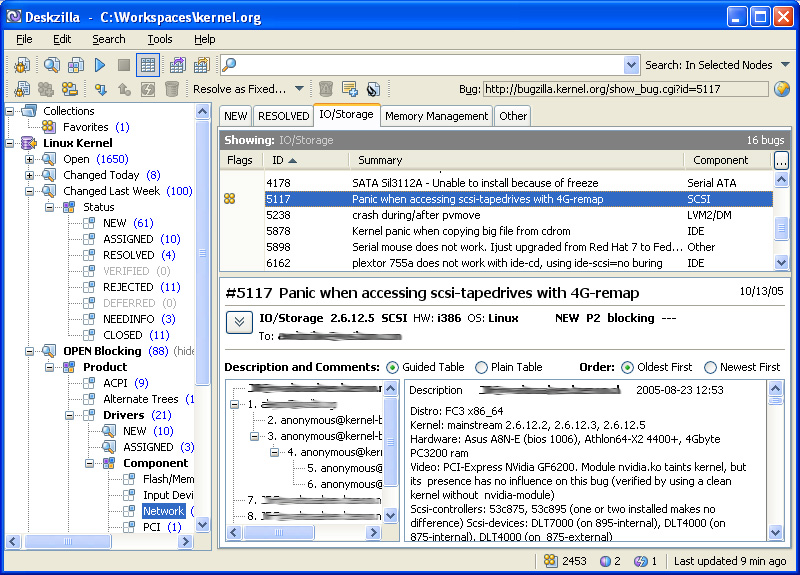The width and height of the screenshot is (800, 575).
Task: Click the bug table scroll down arrow
Action: pos(781,263)
